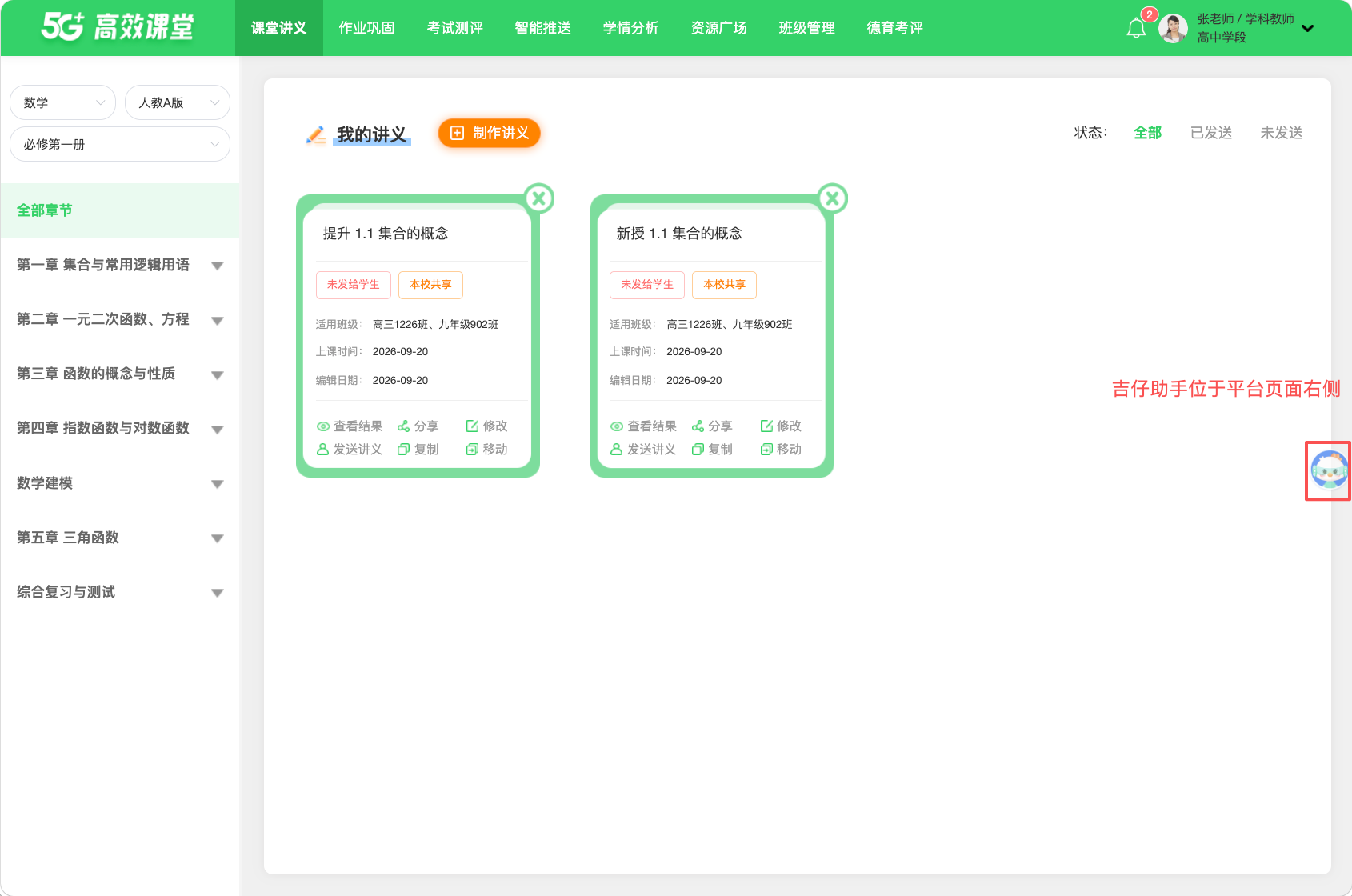Close the 新授 1.1 集合的概念 card
Screen dimensions: 1352x896
coord(833,198)
